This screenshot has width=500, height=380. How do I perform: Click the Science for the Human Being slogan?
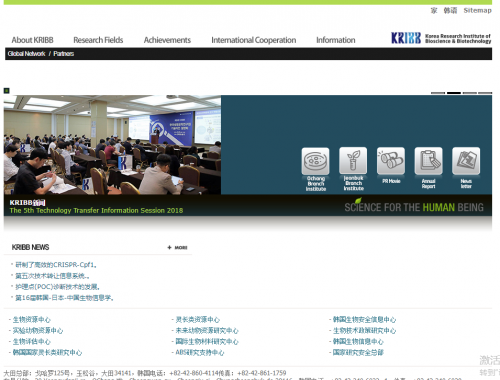[414, 207]
